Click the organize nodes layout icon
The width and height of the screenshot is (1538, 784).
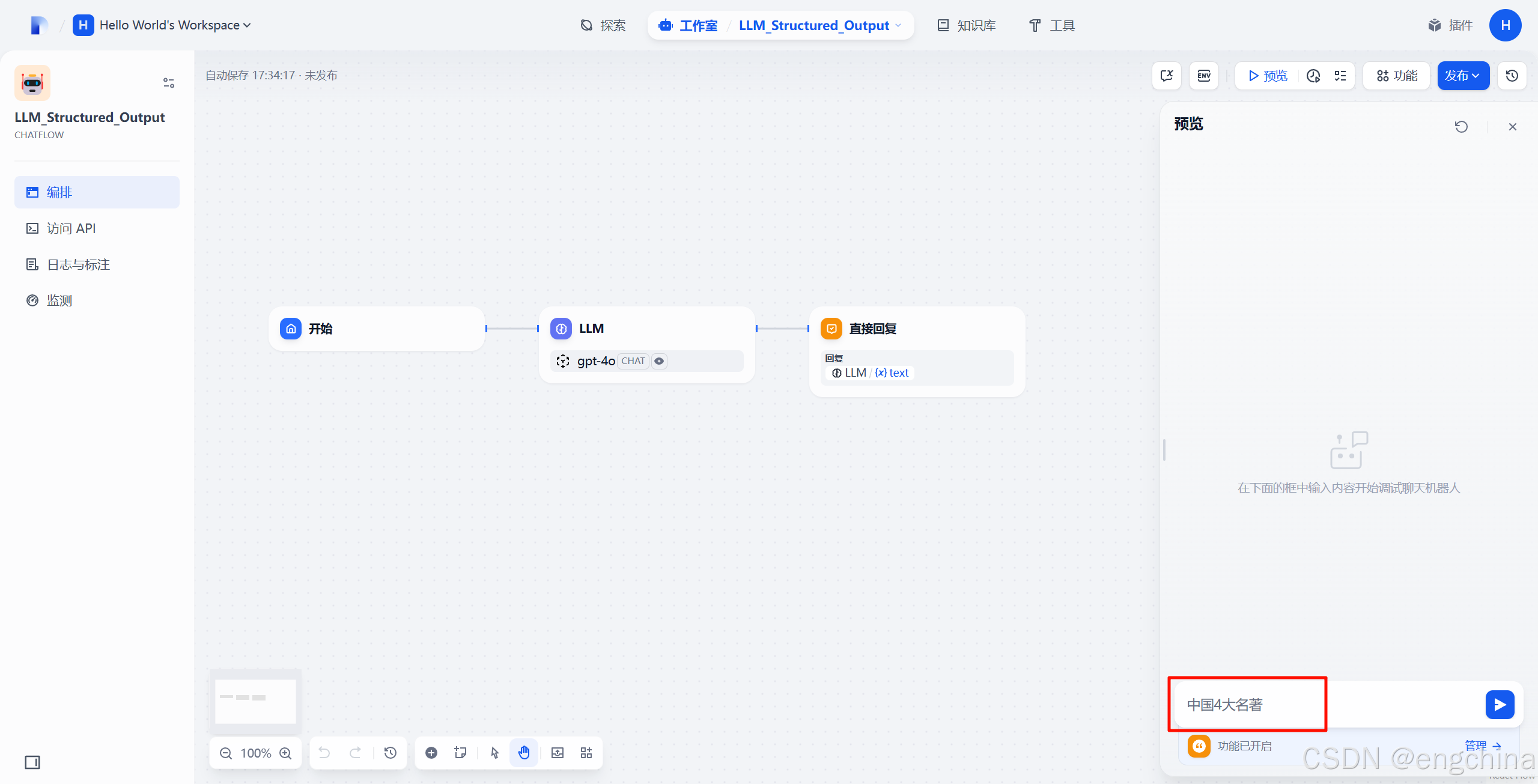(x=586, y=753)
